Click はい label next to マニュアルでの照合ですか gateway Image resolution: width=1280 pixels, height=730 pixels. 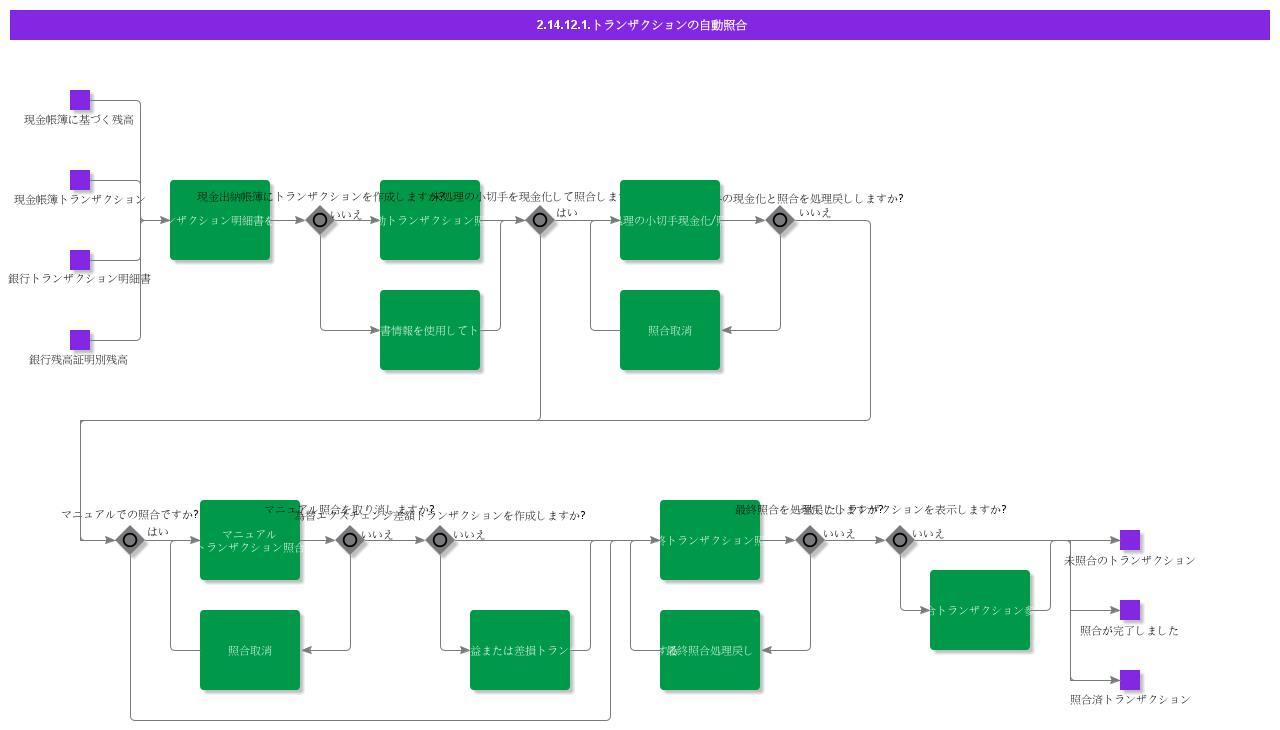[x=158, y=532]
